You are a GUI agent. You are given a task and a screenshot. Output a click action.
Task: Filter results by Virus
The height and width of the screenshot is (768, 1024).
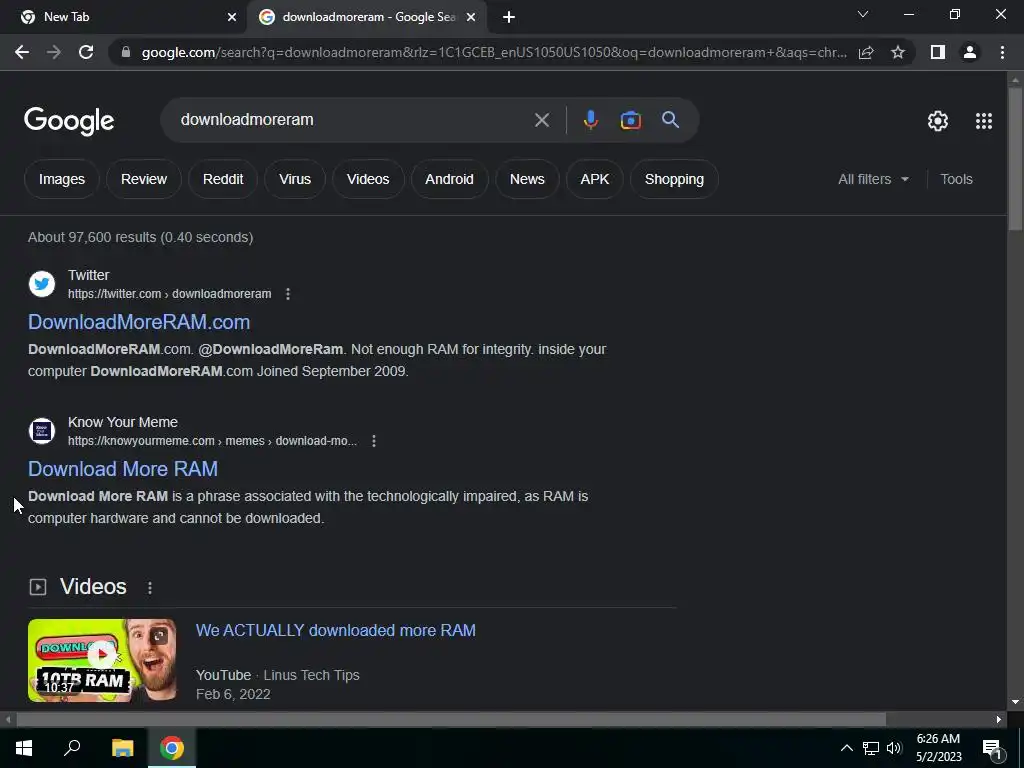[295, 179]
